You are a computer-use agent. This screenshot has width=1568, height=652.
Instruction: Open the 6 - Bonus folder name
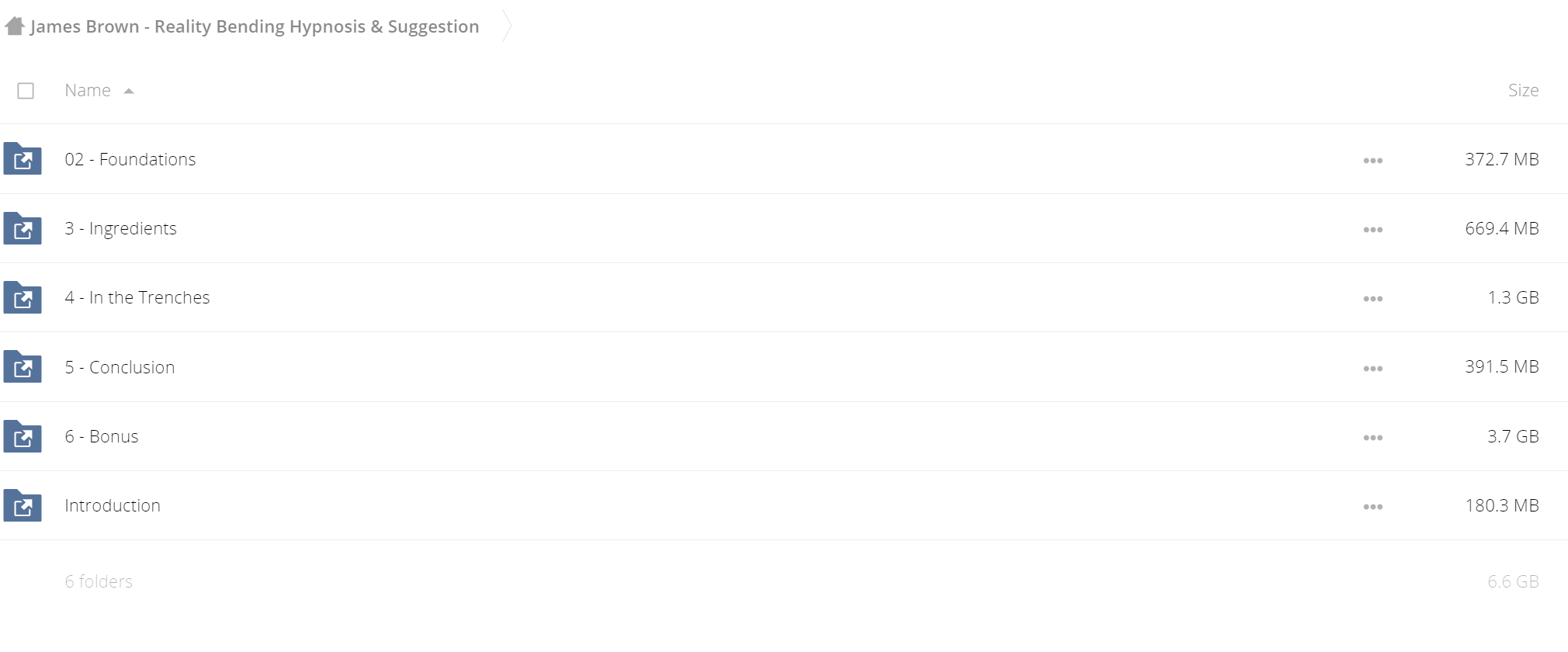click(102, 436)
